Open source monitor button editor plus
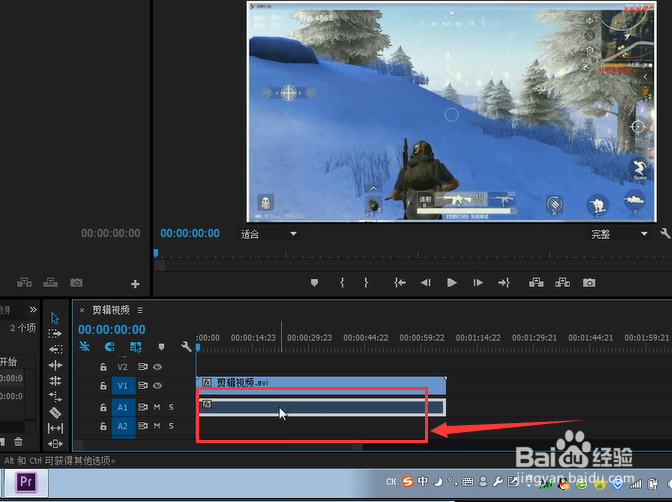 [135, 284]
